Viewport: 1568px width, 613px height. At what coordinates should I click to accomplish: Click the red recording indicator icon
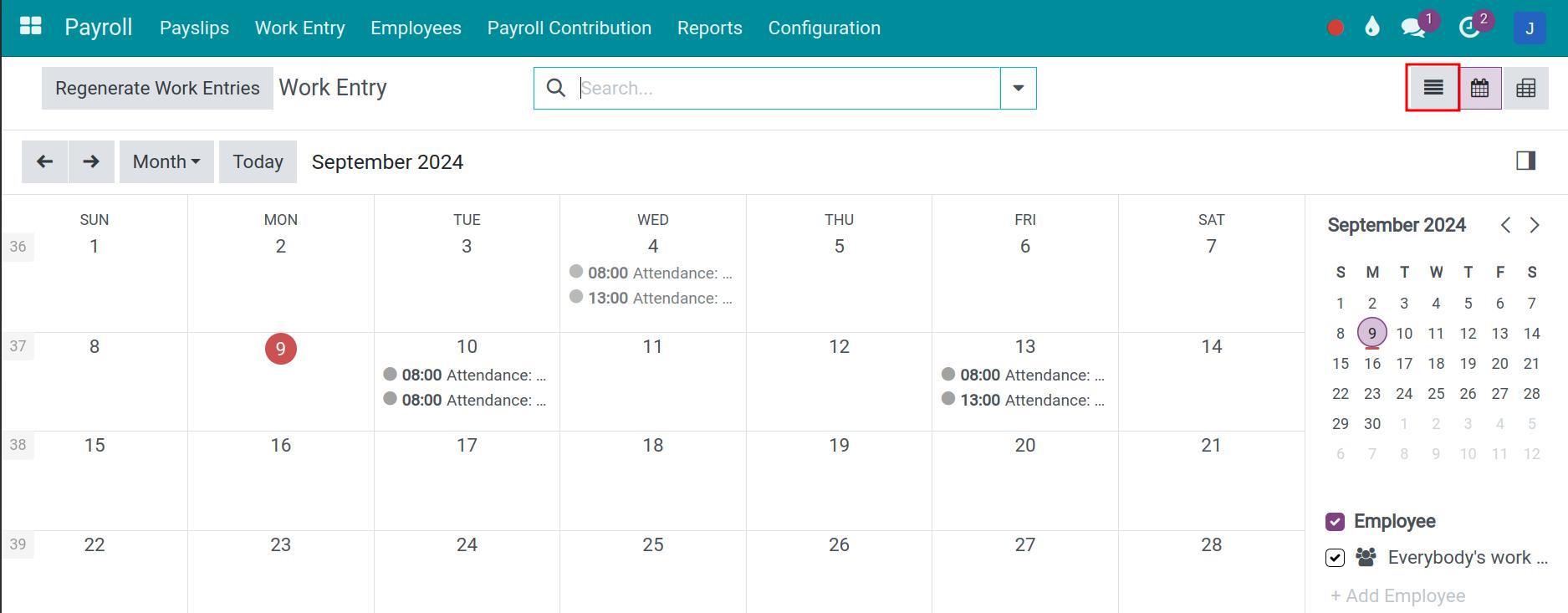pos(1336,28)
